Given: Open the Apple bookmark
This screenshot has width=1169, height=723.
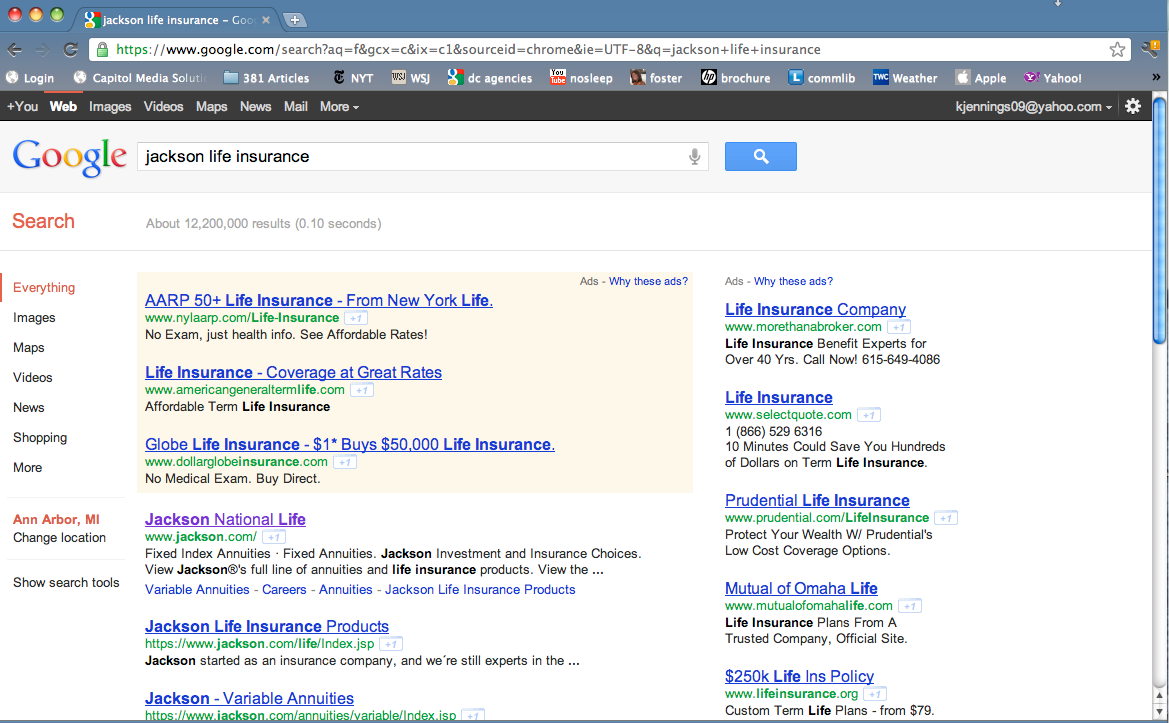Looking at the screenshot, I should pos(980,78).
